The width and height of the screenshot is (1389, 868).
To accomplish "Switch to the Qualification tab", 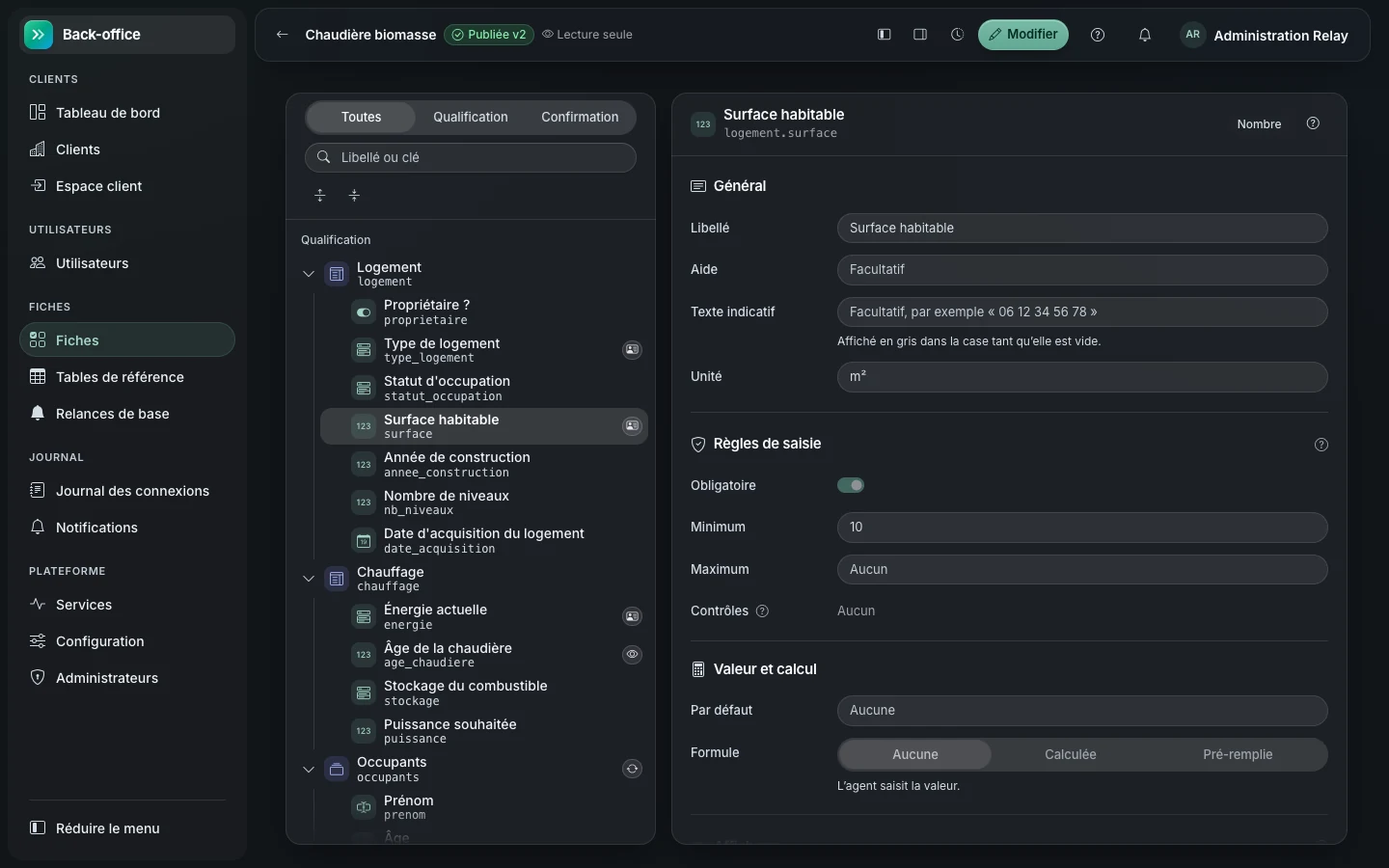I will tap(470, 117).
